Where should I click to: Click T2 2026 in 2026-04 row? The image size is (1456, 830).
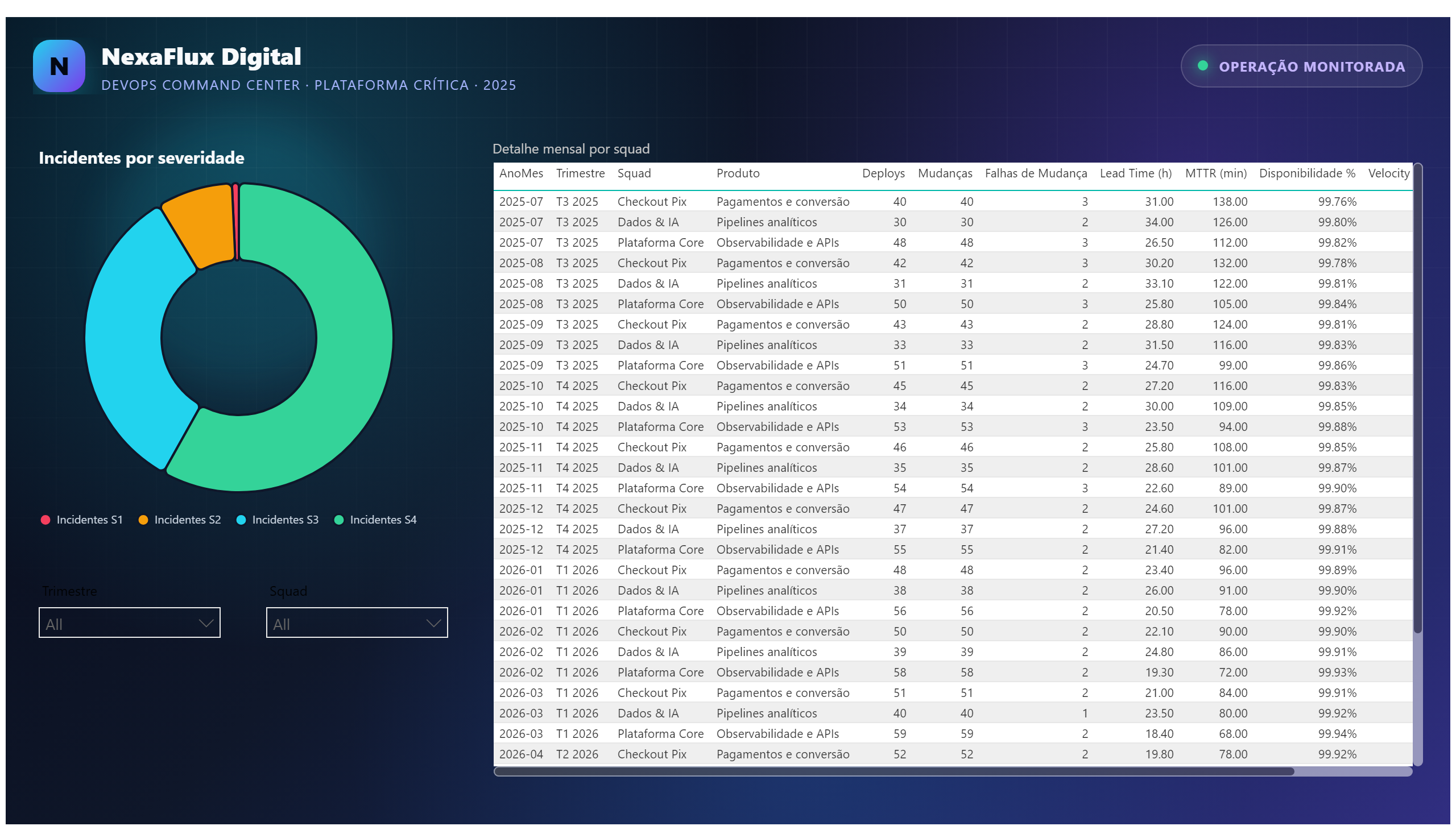pos(577,756)
